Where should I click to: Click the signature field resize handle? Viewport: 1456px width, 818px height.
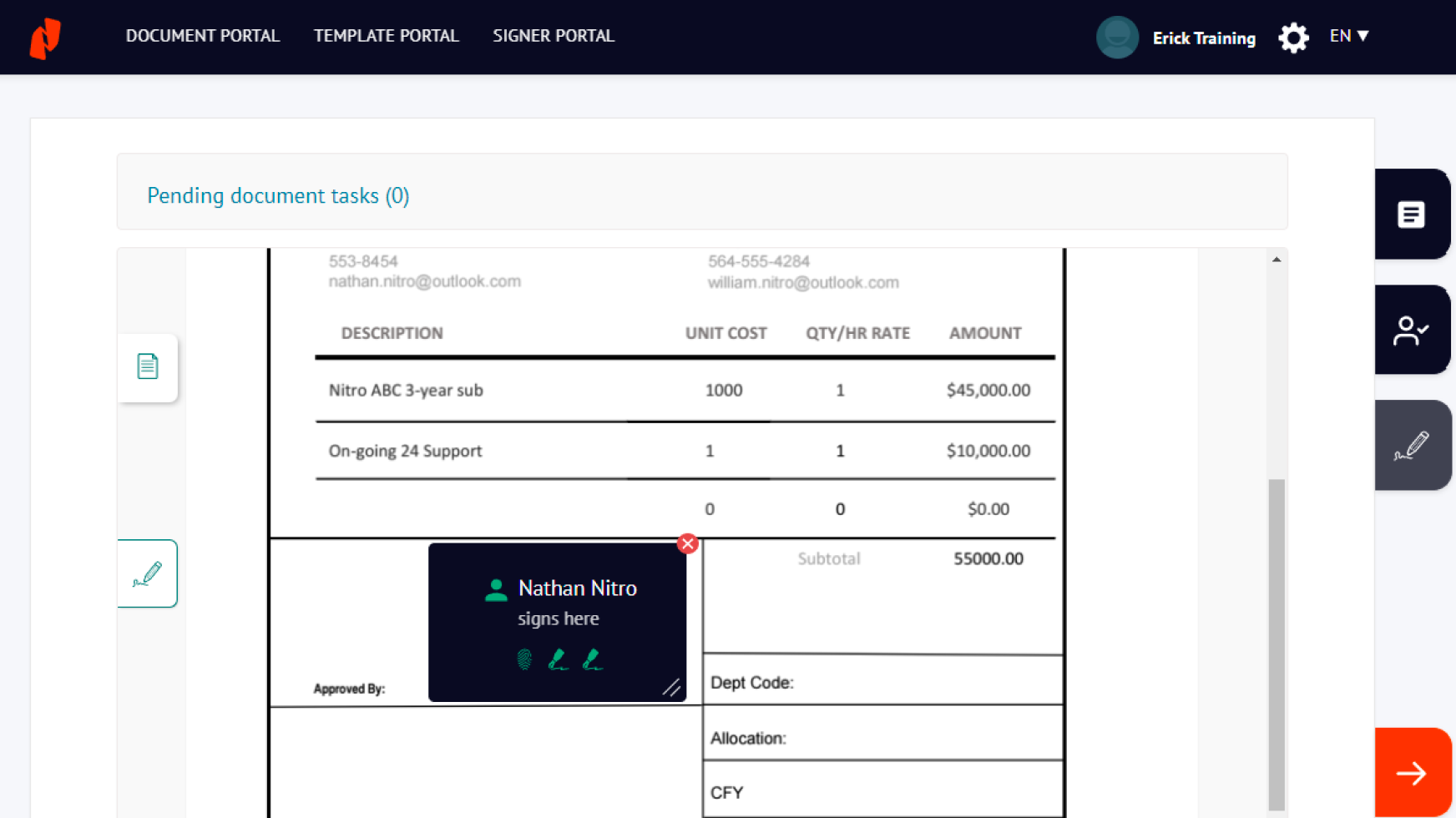pyautogui.click(x=671, y=687)
